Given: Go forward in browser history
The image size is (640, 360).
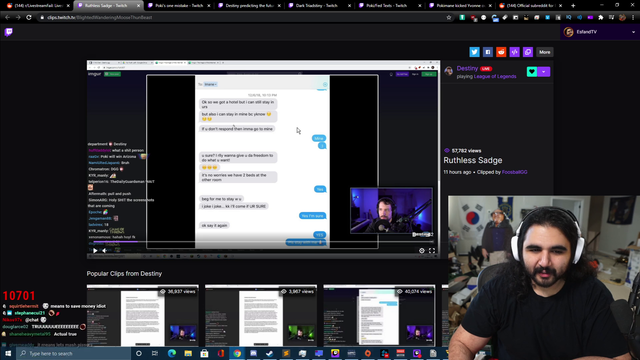Looking at the screenshot, I should click(18, 18).
